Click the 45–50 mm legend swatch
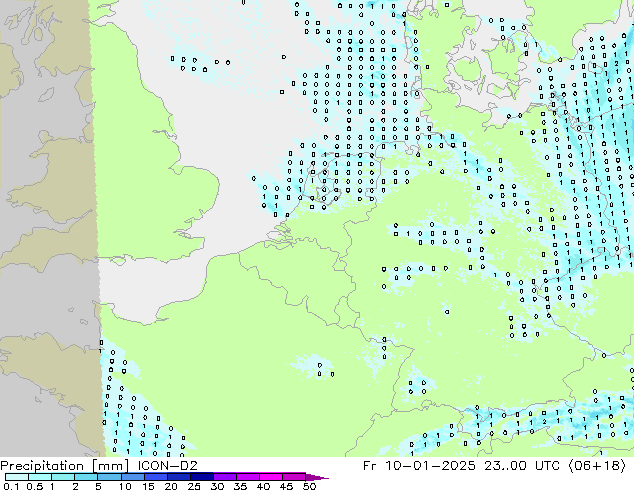Viewport: 634px width, 490px height. click(294, 477)
